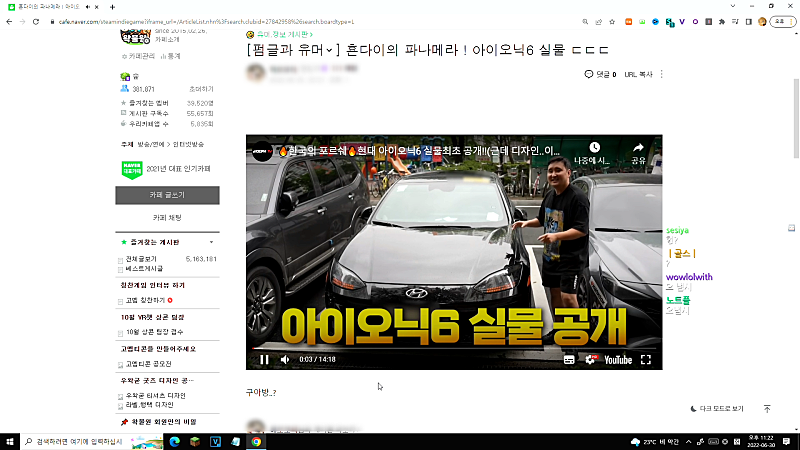This screenshot has height=450, width=800.
Task: Switch to 다크 모드로 보기 dark mode
Action: click(717, 409)
